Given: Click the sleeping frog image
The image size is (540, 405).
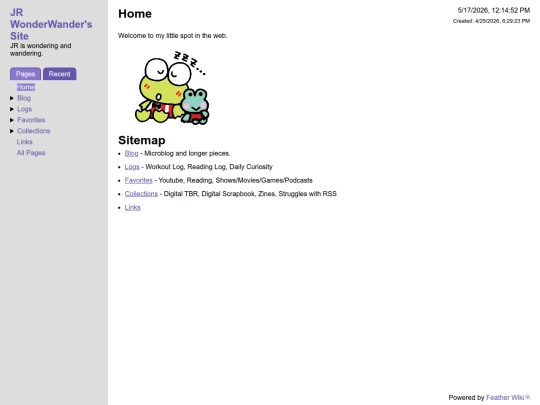Looking at the screenshot, I should [172, 88].
